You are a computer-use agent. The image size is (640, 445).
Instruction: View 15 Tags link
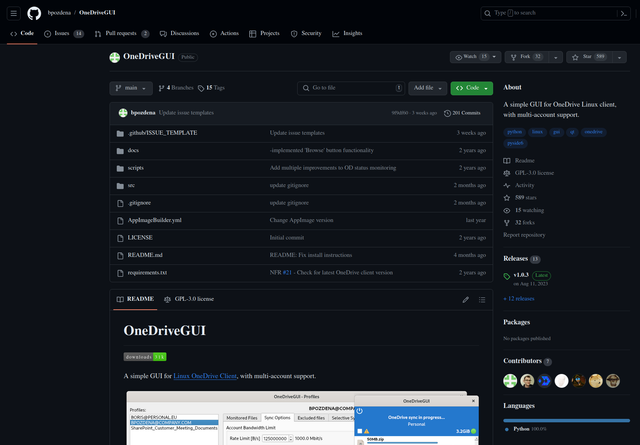click(x=211, y=88)
